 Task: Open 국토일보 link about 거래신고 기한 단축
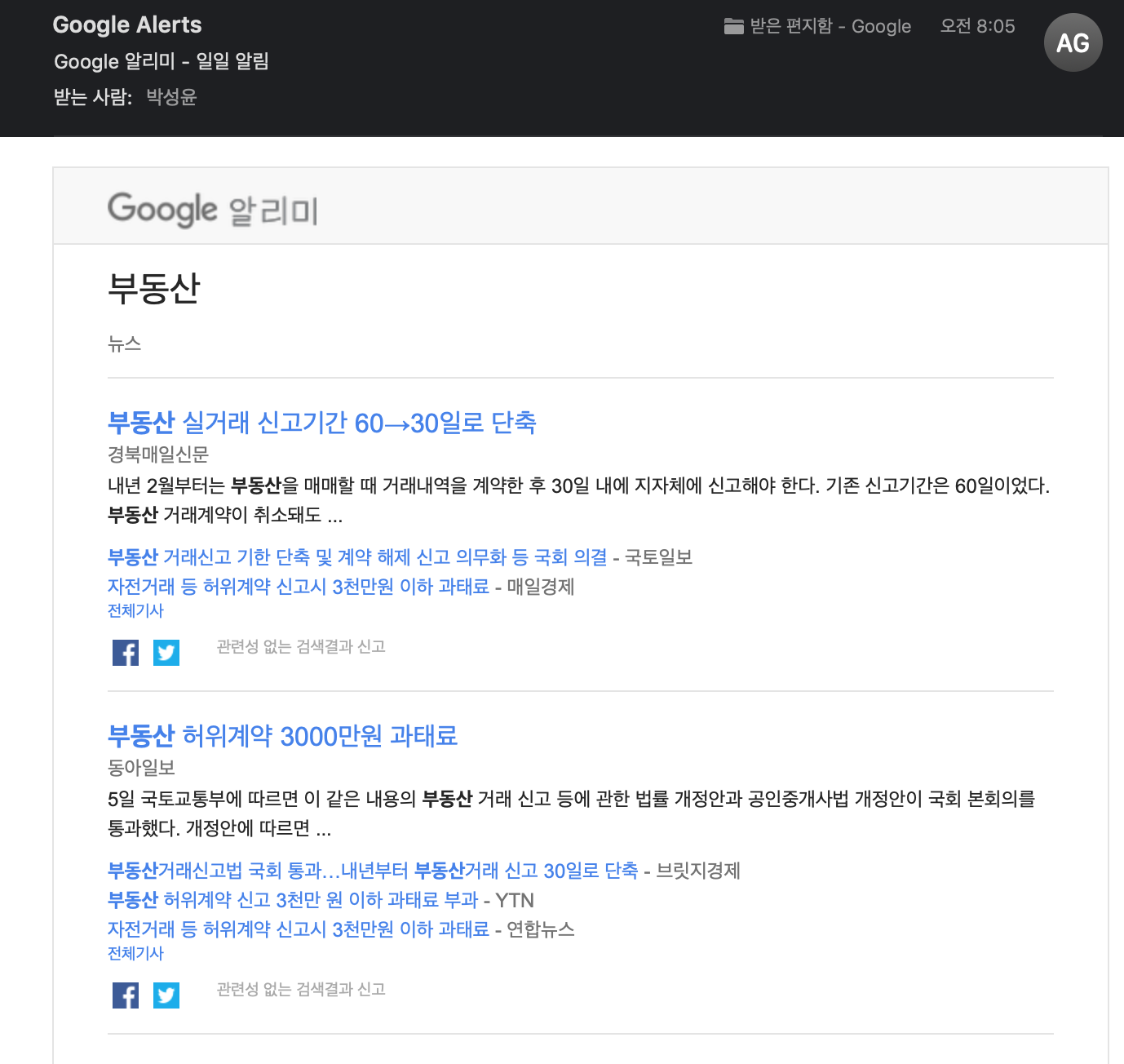click(x=357, y=557)
